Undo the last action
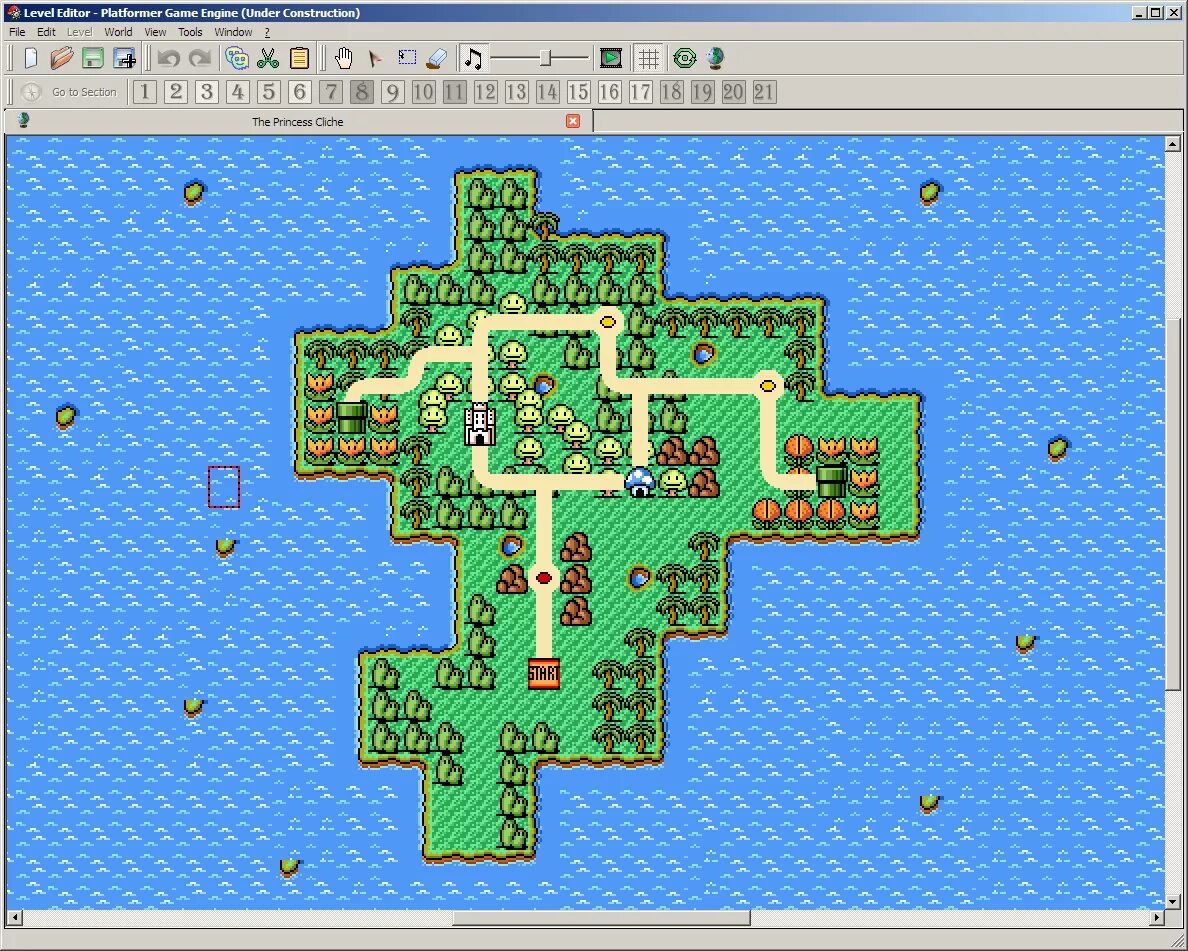This screenshot has width=1188, height=951. click(x=168, y=58)
